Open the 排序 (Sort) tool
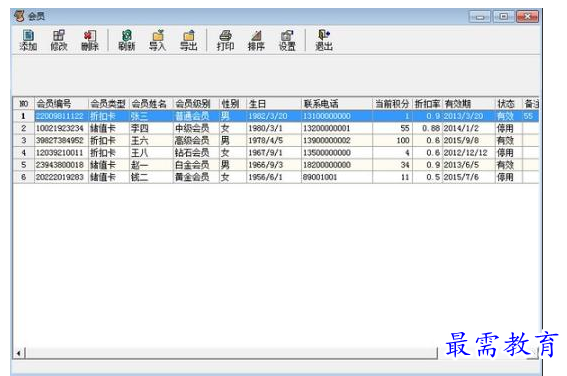 (x=256, y=40)
